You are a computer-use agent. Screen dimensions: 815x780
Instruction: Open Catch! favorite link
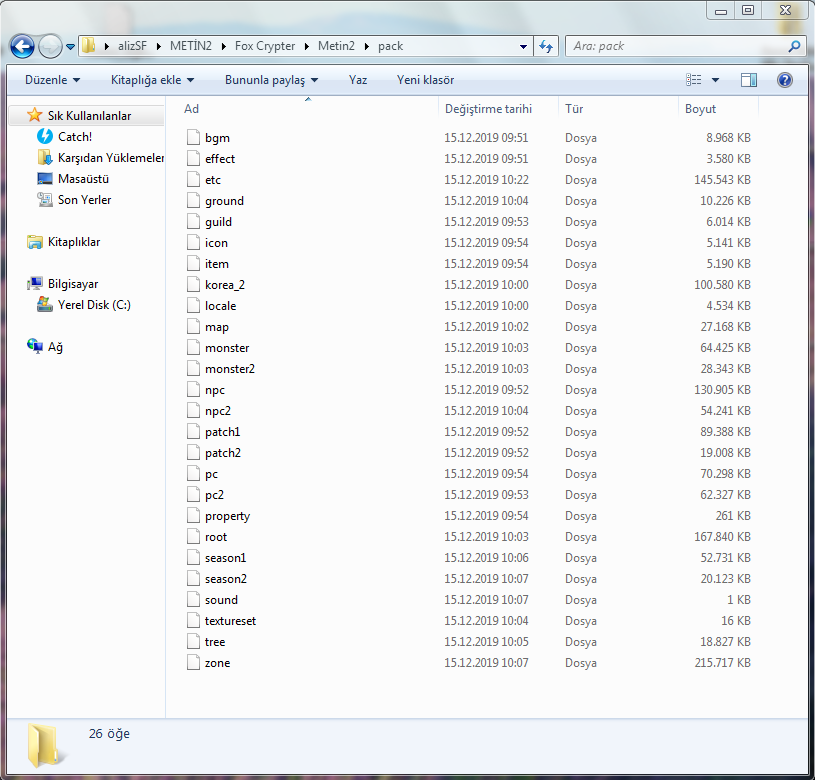click(x=75, y=137)
